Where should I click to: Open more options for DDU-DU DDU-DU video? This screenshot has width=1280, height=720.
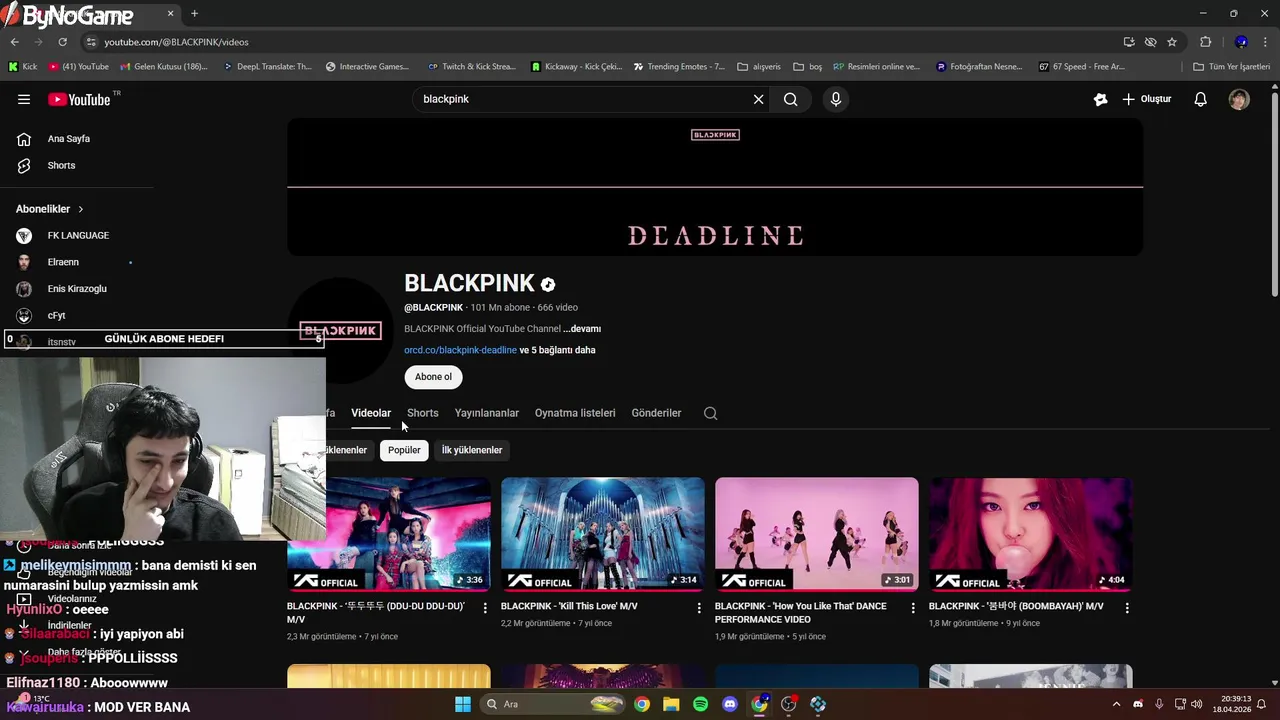click(485, 608)
